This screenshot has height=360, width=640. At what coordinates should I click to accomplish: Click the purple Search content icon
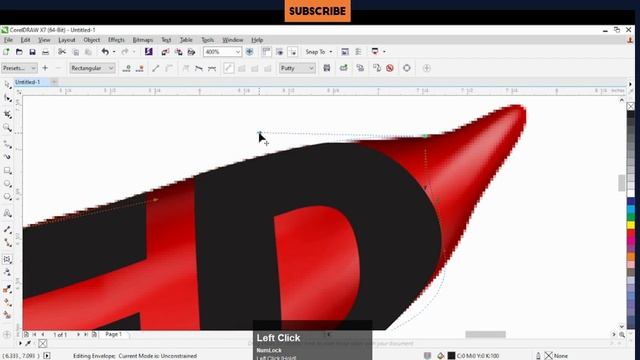tap(149, 52)
